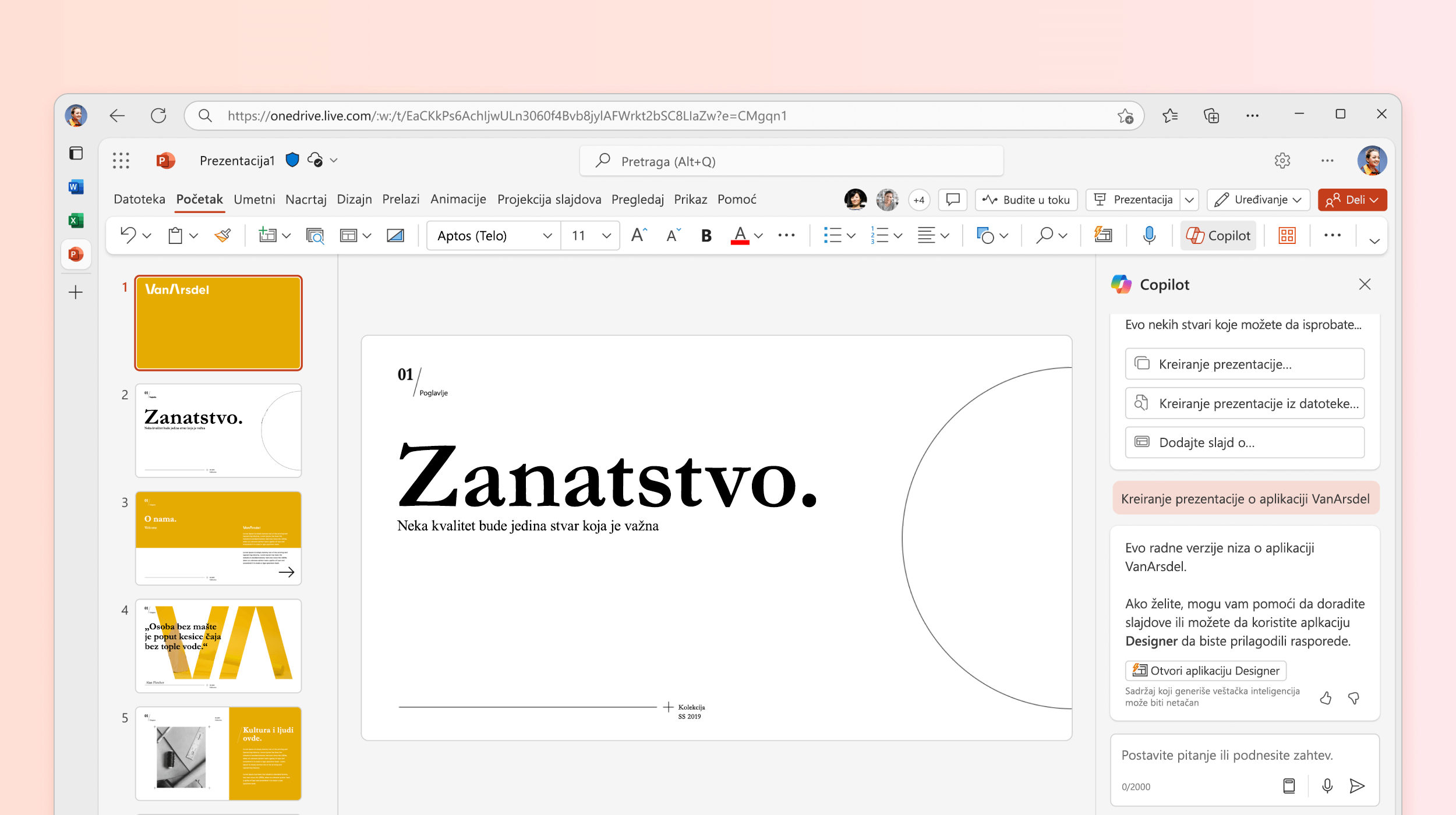
Task: Select slide 3 thumbnail in panel
Action: click(x=217, y=537)
